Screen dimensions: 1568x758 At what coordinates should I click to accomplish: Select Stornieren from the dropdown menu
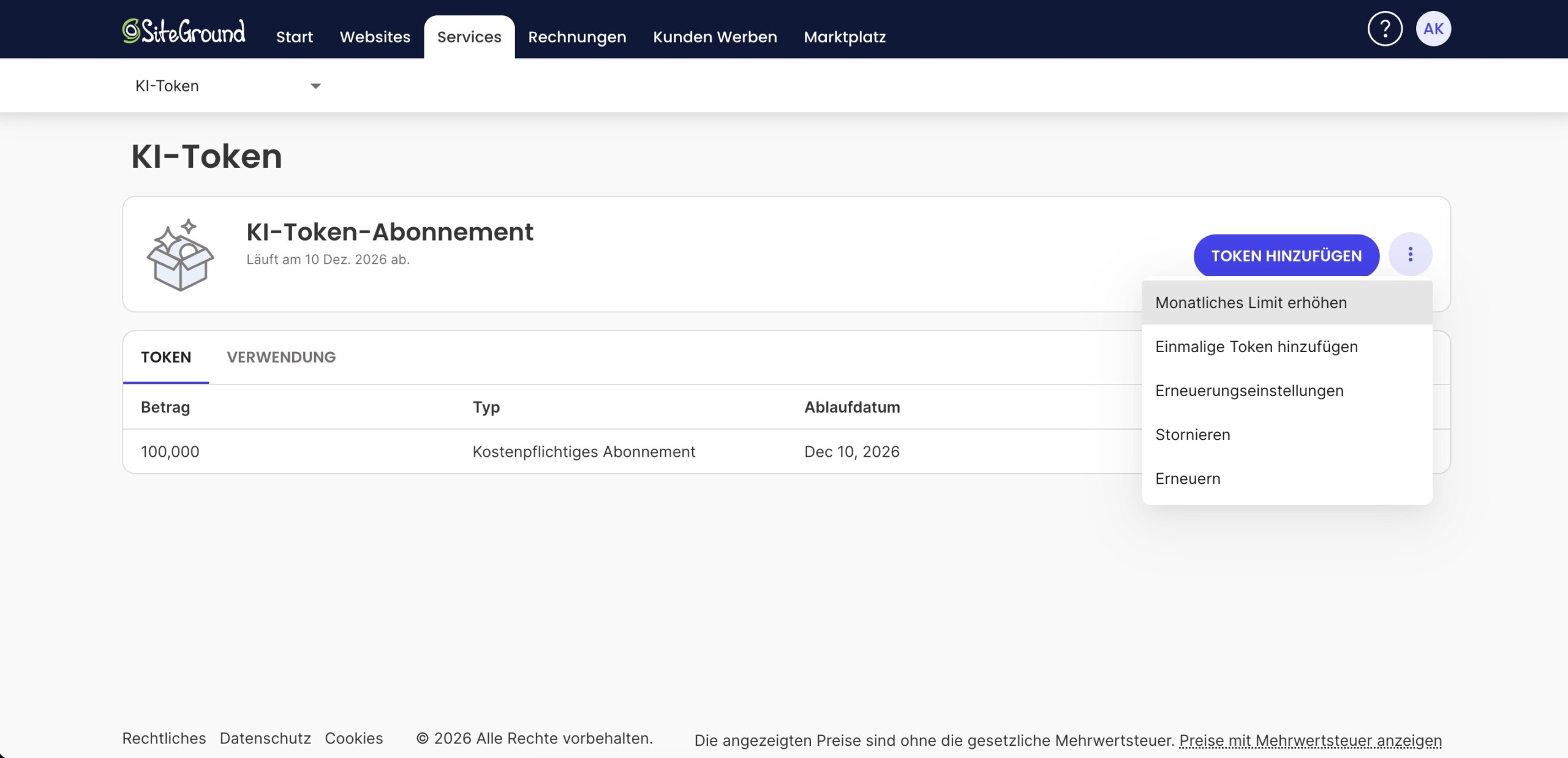coord(1287,435)
